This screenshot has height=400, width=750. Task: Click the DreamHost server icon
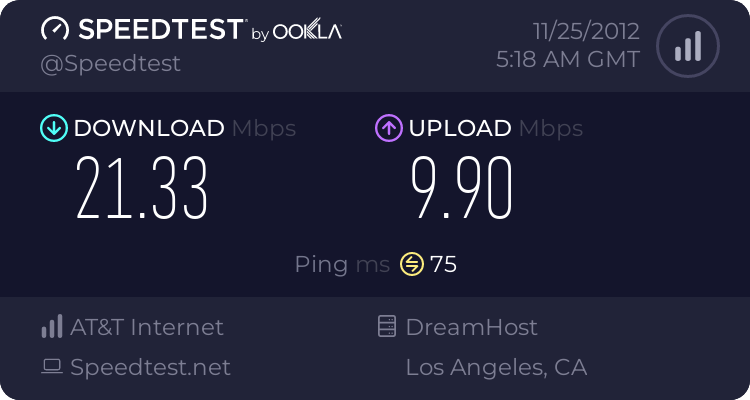(x=386, y=326)
